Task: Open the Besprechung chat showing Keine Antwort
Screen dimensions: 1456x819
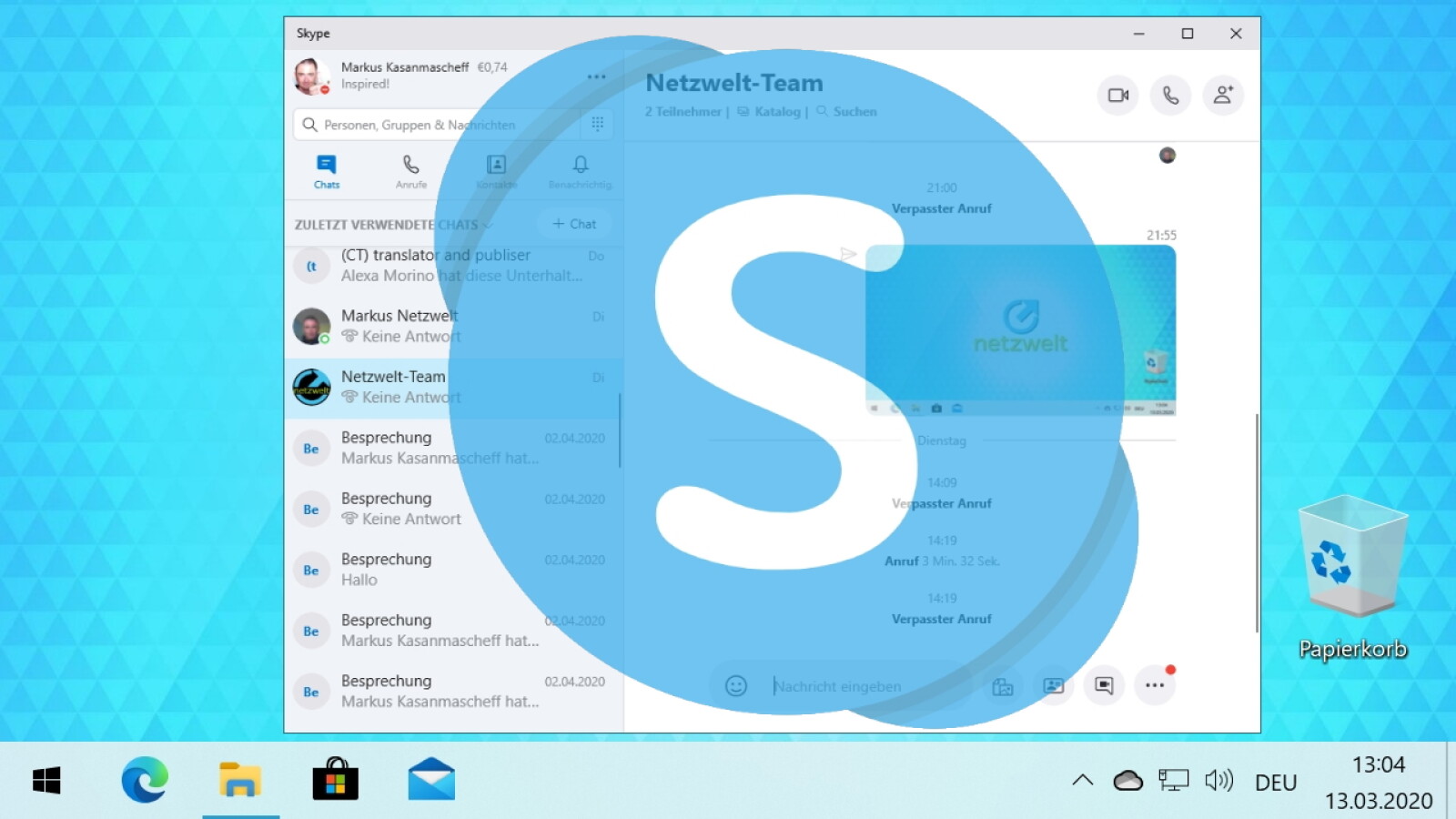Action: [x=453, y=509]
